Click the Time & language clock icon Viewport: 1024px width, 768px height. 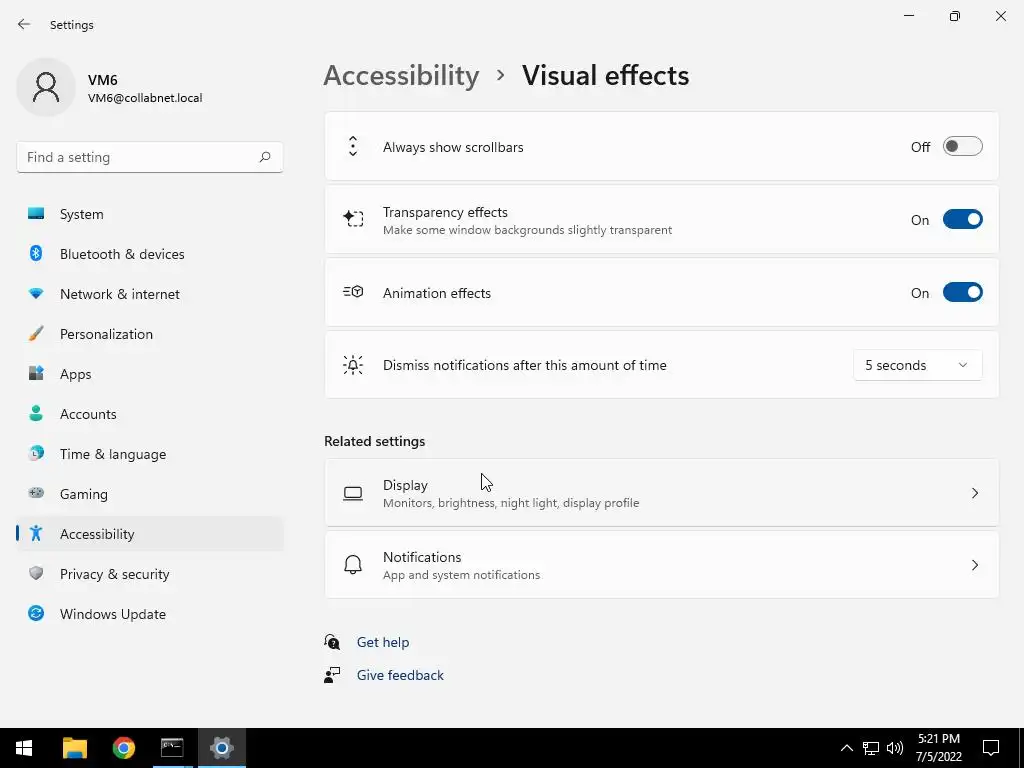(36, 454)
